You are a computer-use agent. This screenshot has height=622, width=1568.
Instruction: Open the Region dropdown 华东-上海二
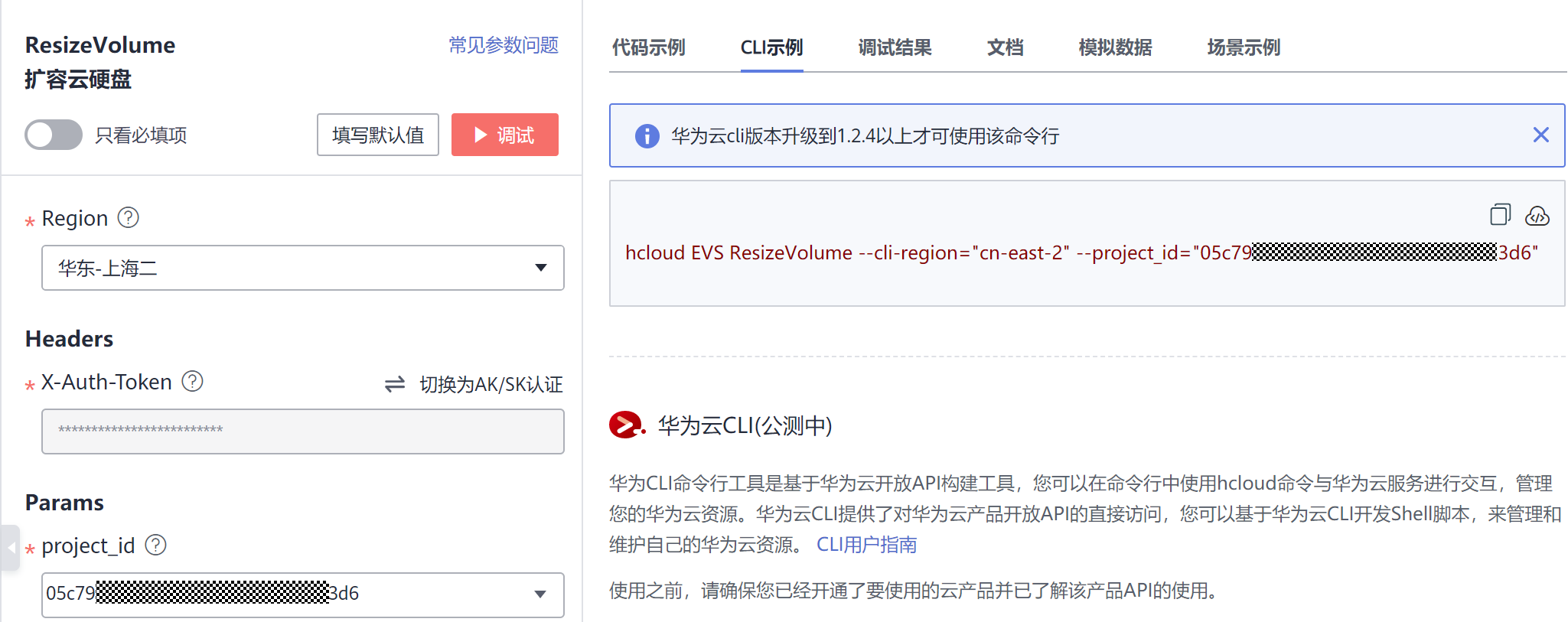point(303,268)
